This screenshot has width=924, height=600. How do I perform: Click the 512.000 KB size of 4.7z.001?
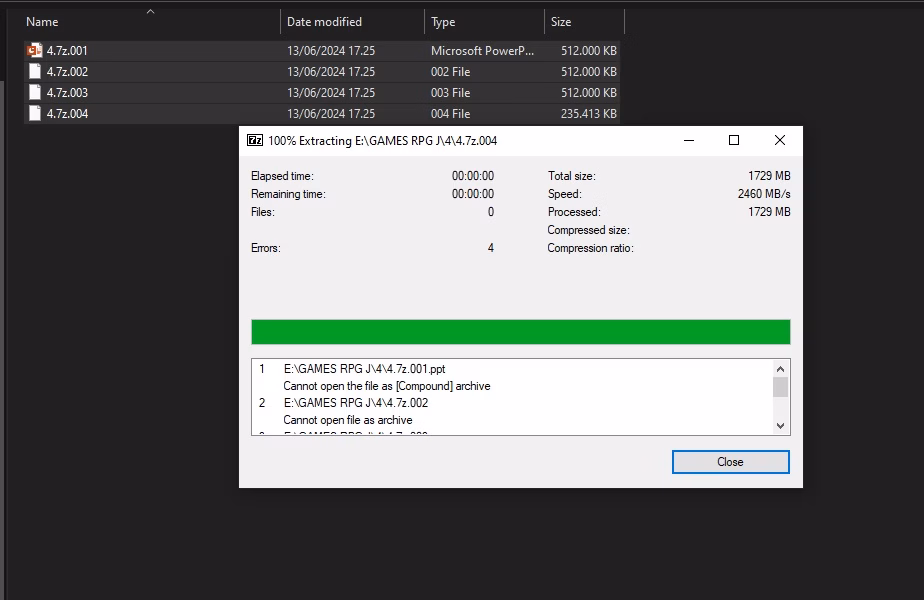(588, 51)
